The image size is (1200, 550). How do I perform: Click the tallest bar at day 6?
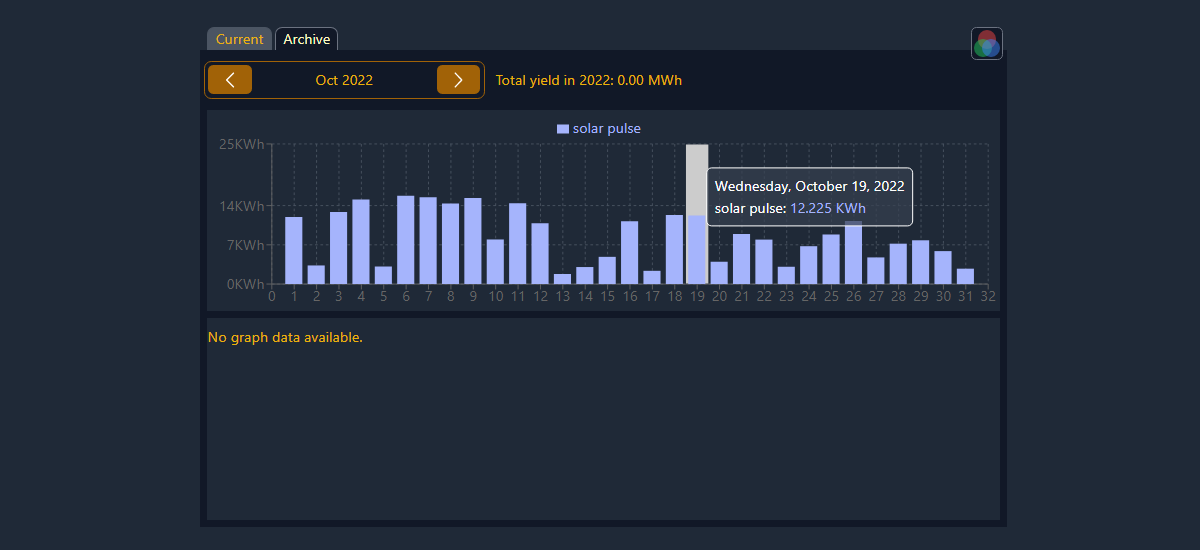(x=406, y=239)
